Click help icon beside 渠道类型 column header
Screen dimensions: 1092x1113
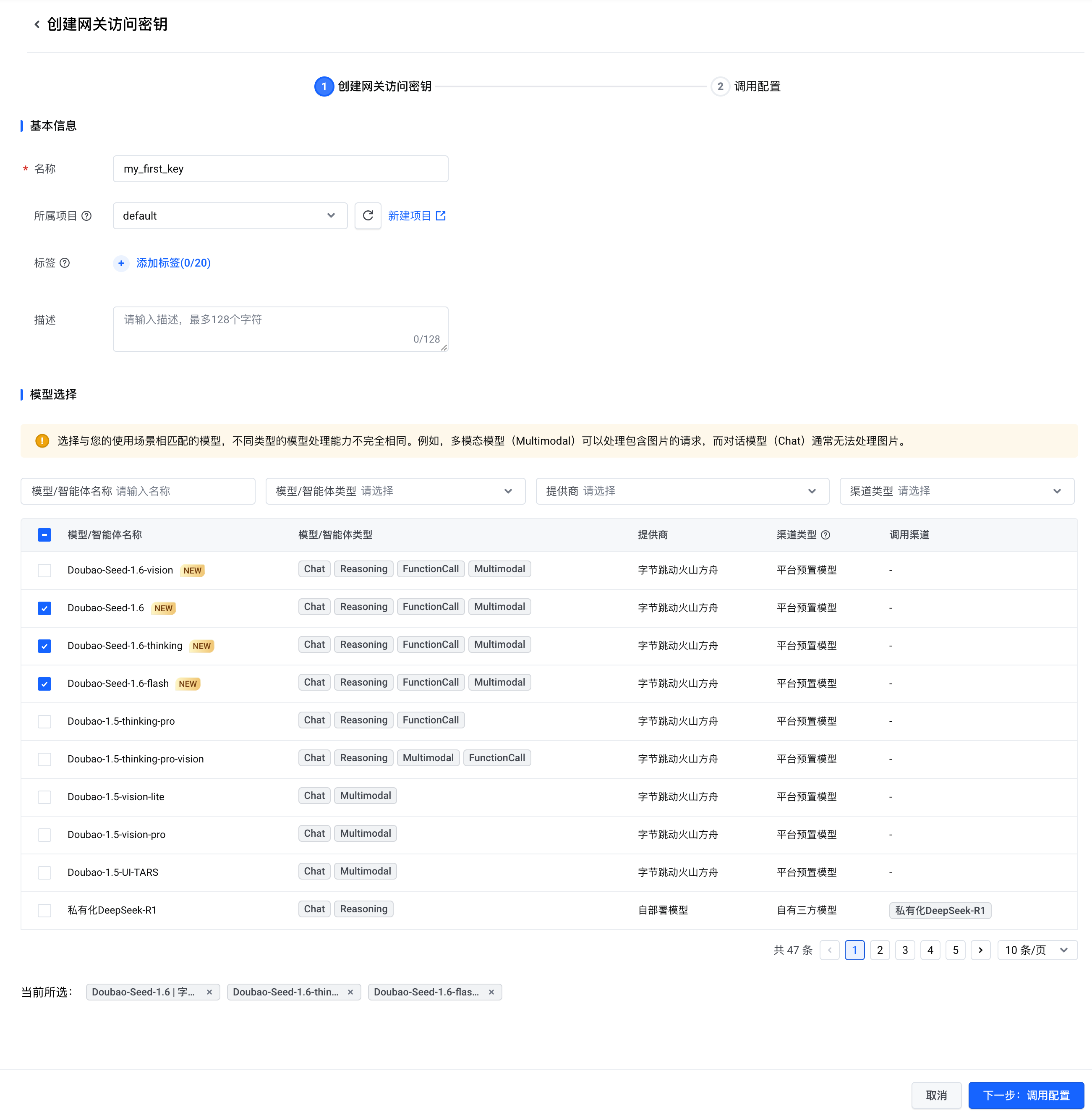pos(826,535)
